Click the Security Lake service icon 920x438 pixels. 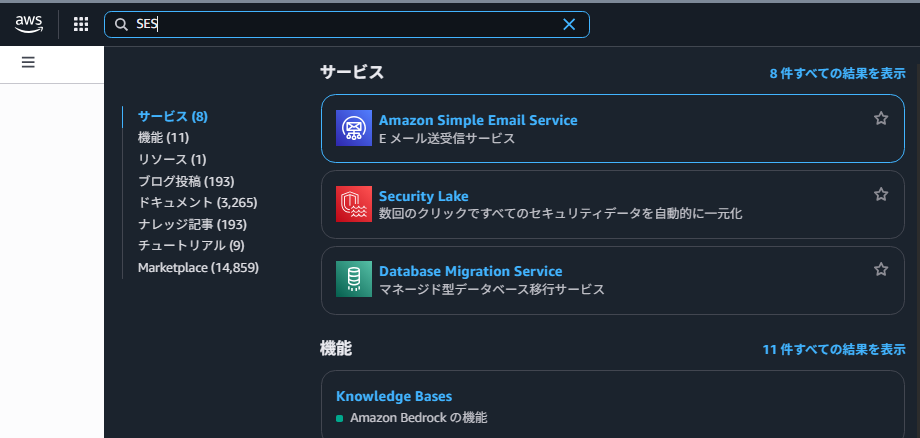coord(354,205)
